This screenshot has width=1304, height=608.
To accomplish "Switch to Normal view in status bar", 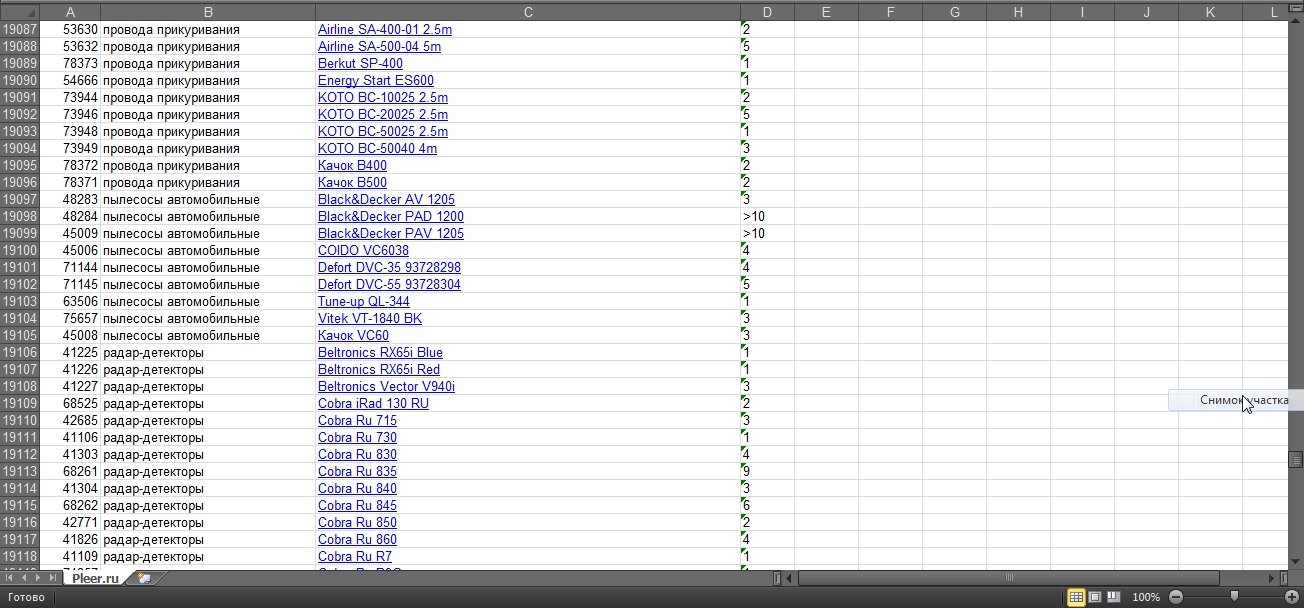I will pyautogui.click(x=1076, y=597).
